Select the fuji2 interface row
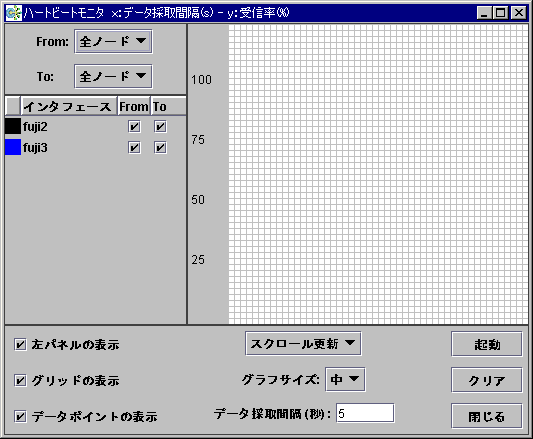This screenshot has height=439, width=533. 96,126
